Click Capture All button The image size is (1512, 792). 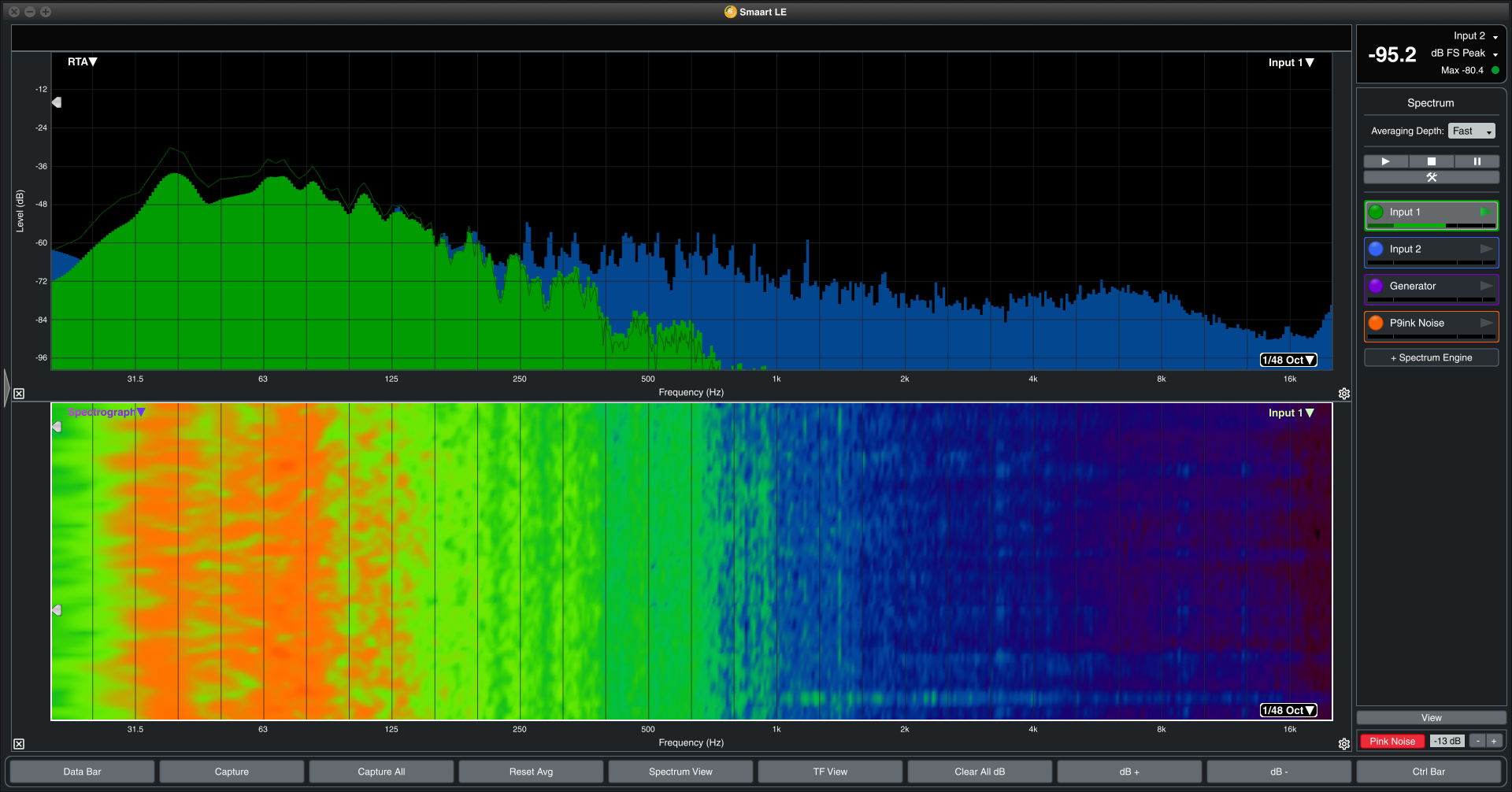click(381, 772)
